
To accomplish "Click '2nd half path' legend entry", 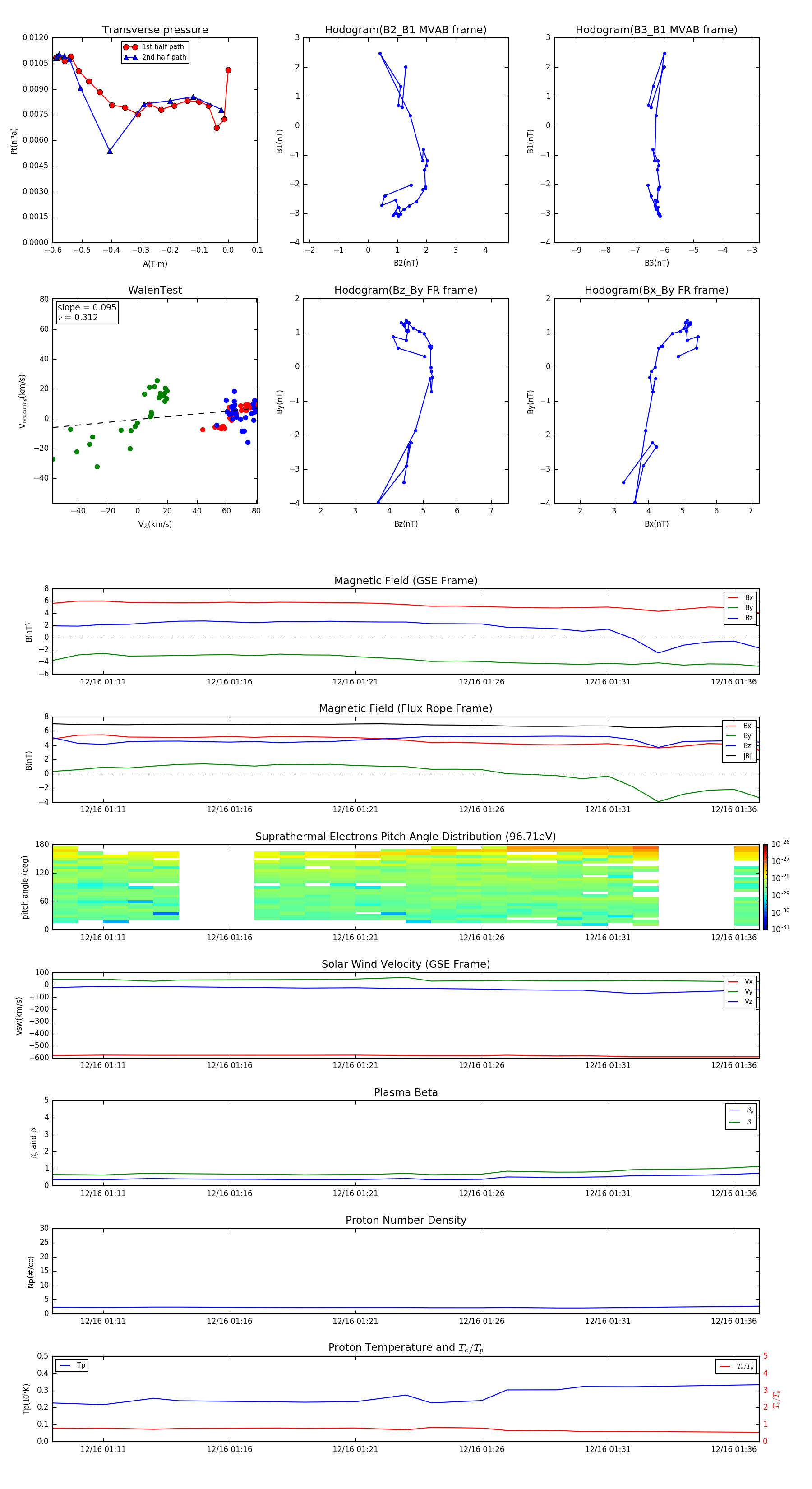I will (x=155, y=57).
